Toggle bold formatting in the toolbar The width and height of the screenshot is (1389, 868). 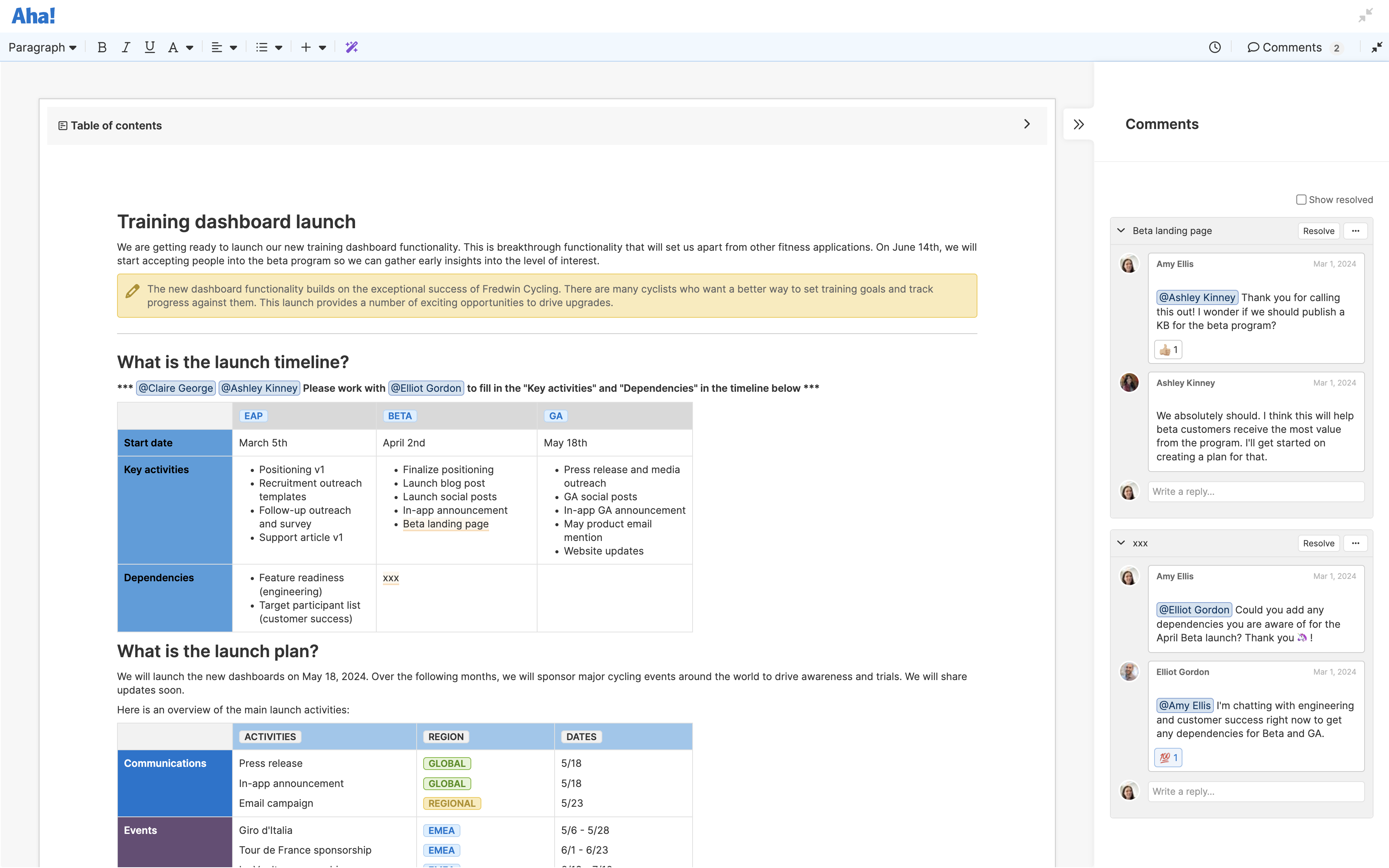102,47
